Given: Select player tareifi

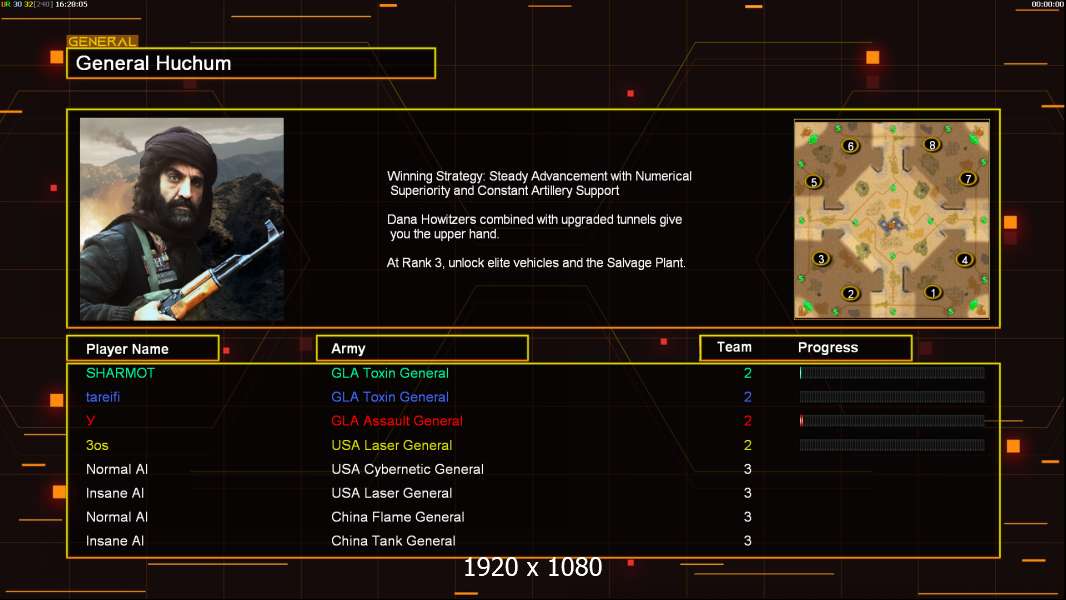Looking at the screenshot, I should tap(103, 397).
